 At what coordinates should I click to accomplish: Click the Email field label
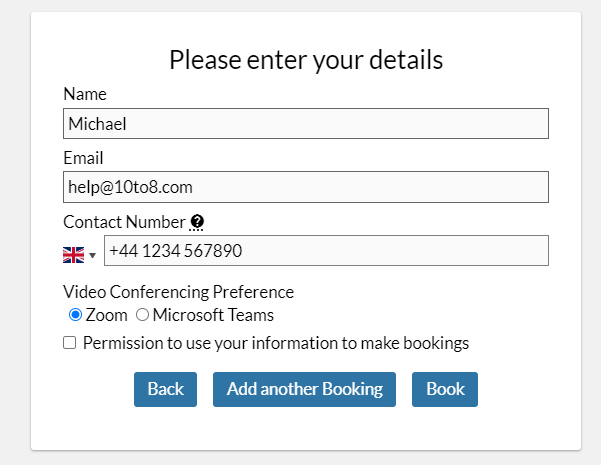click(x=83, y=158)
